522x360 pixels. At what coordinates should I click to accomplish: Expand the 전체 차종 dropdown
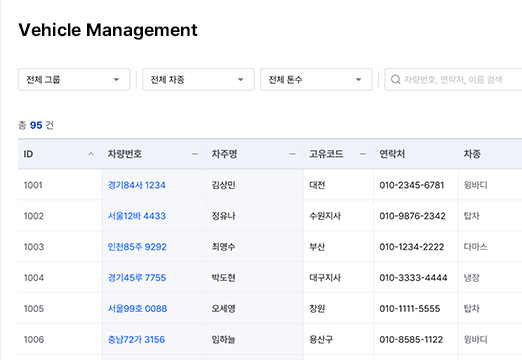click(x=198, y=79)
